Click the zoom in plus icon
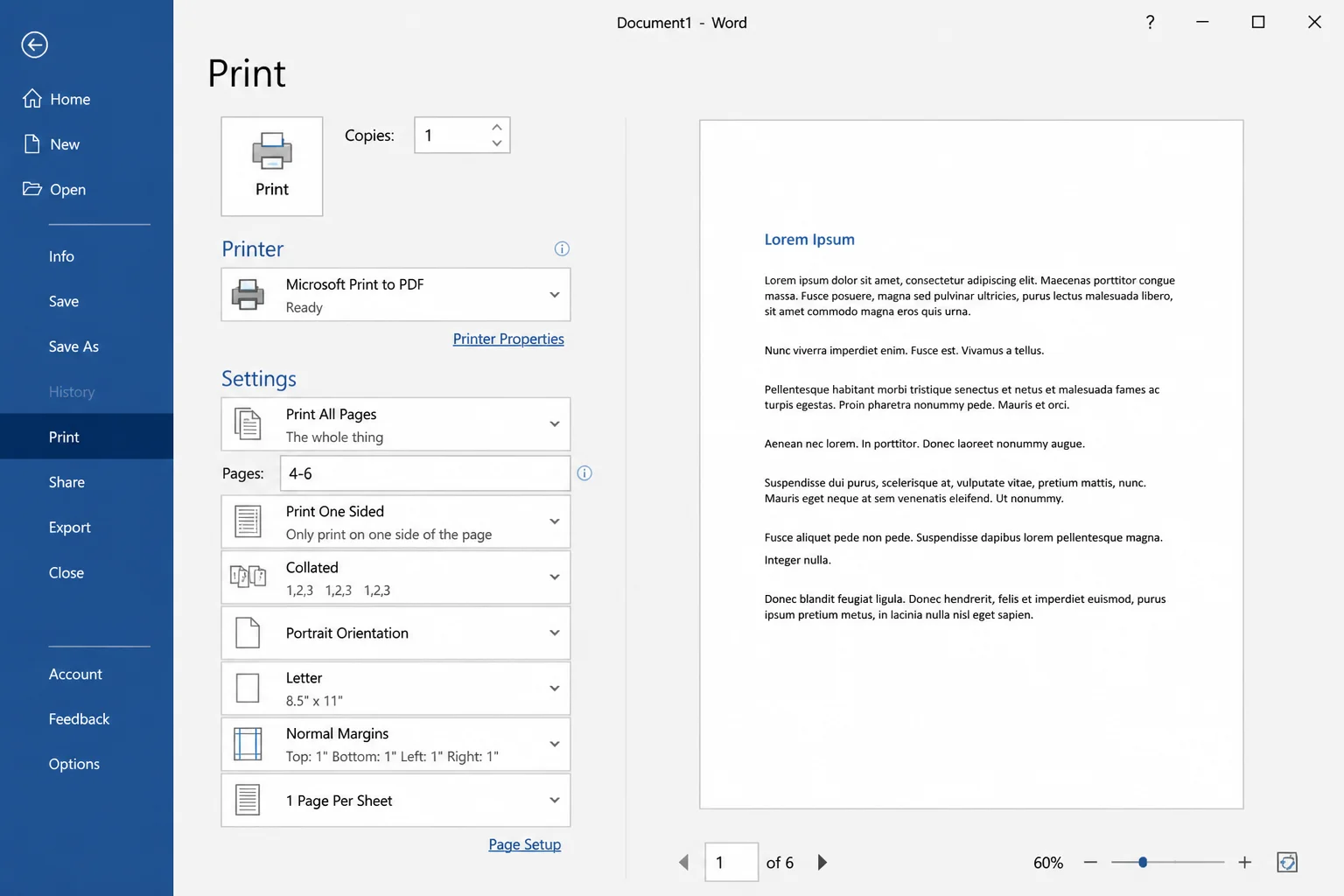This screenshot has width=1344, height=896. (x=1245, y=863)
